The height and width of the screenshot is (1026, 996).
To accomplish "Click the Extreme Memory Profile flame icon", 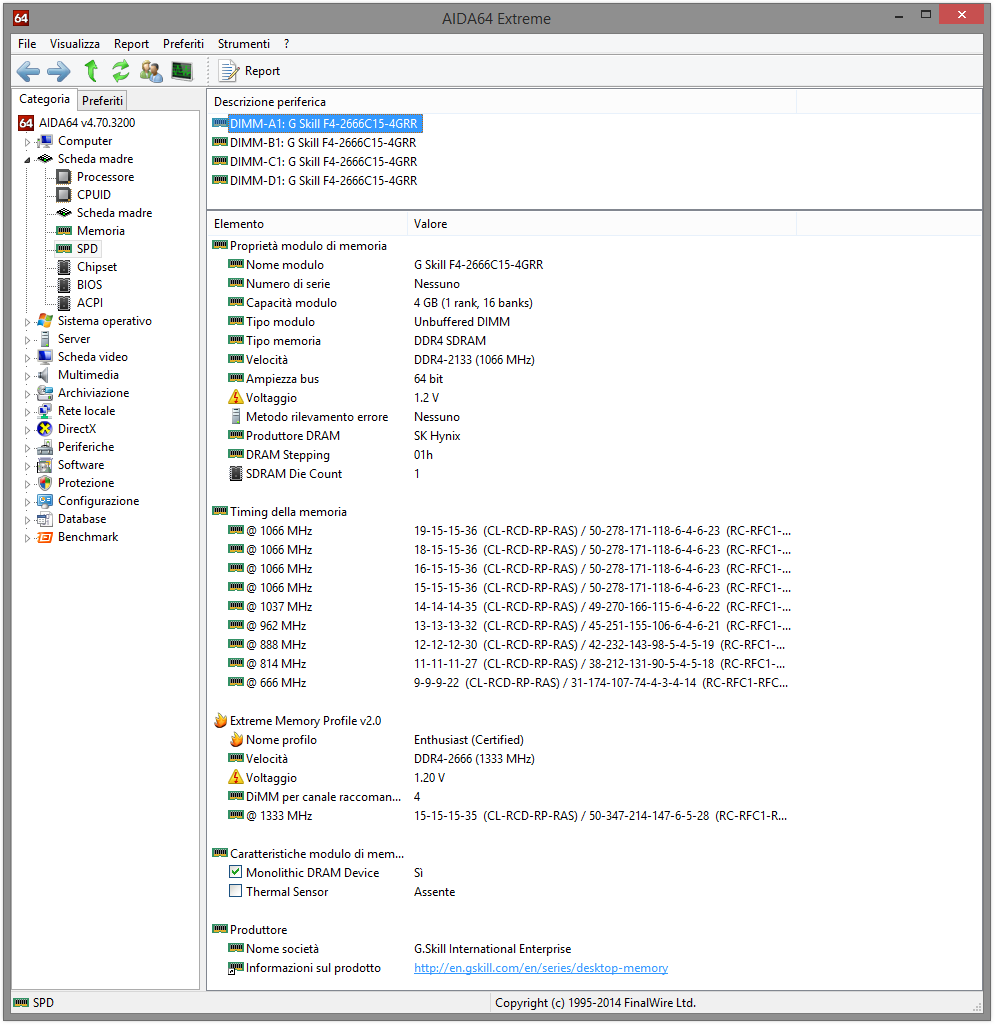I will (220, 720).
